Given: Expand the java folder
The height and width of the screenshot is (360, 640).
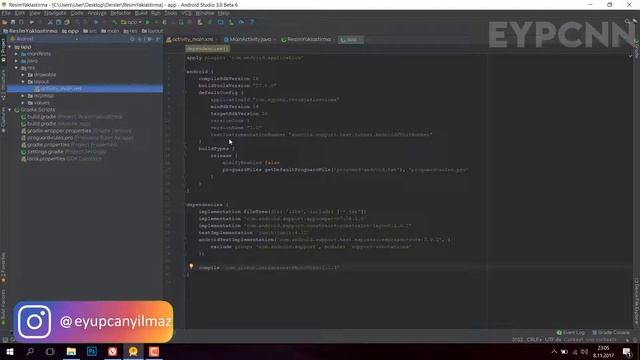Looking at the screenshot, I should [x=16, y=61].
